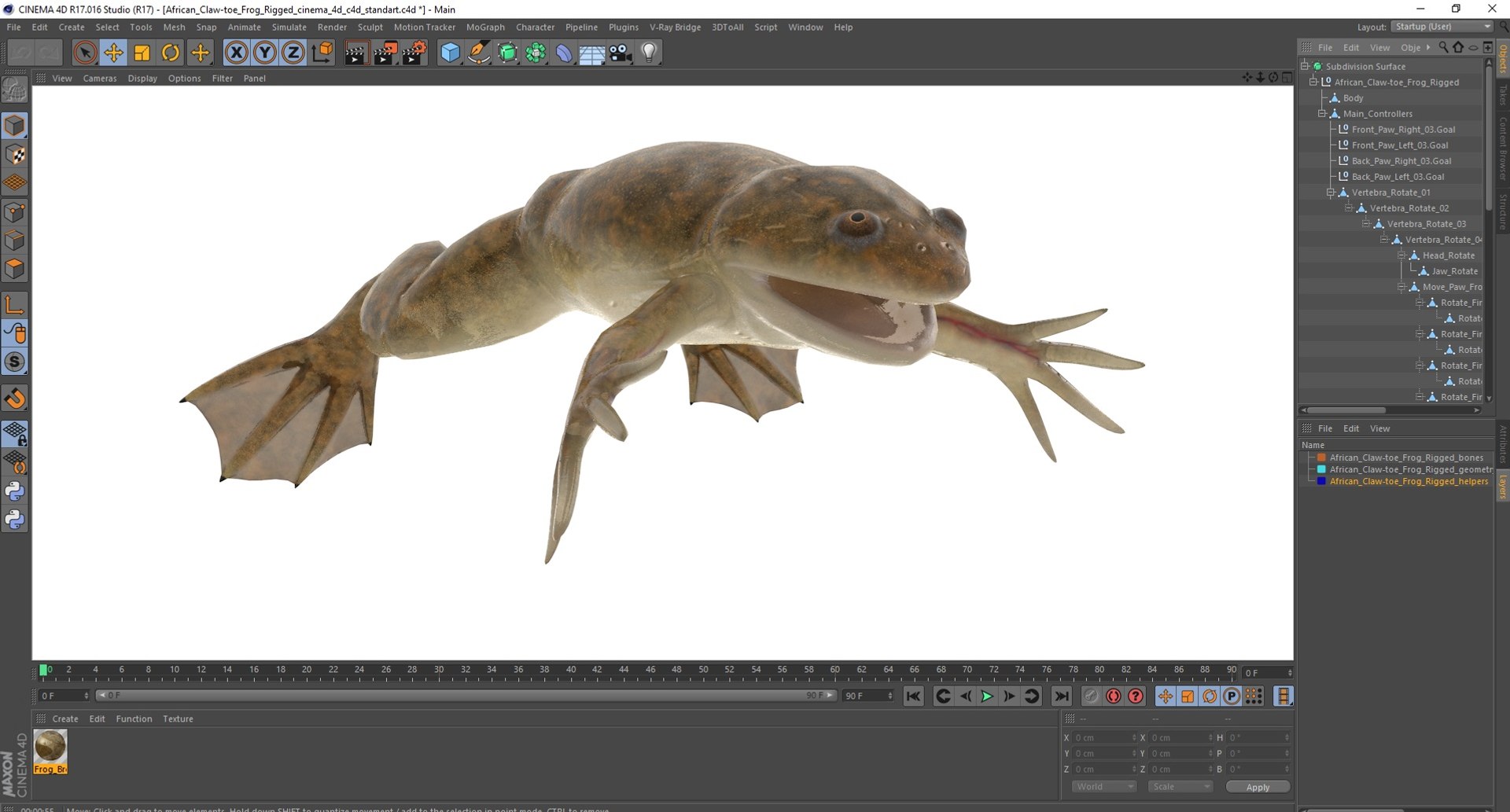Switch to Model mode
The height and width of the screenshot is (812, 1510).
[15, 126]
